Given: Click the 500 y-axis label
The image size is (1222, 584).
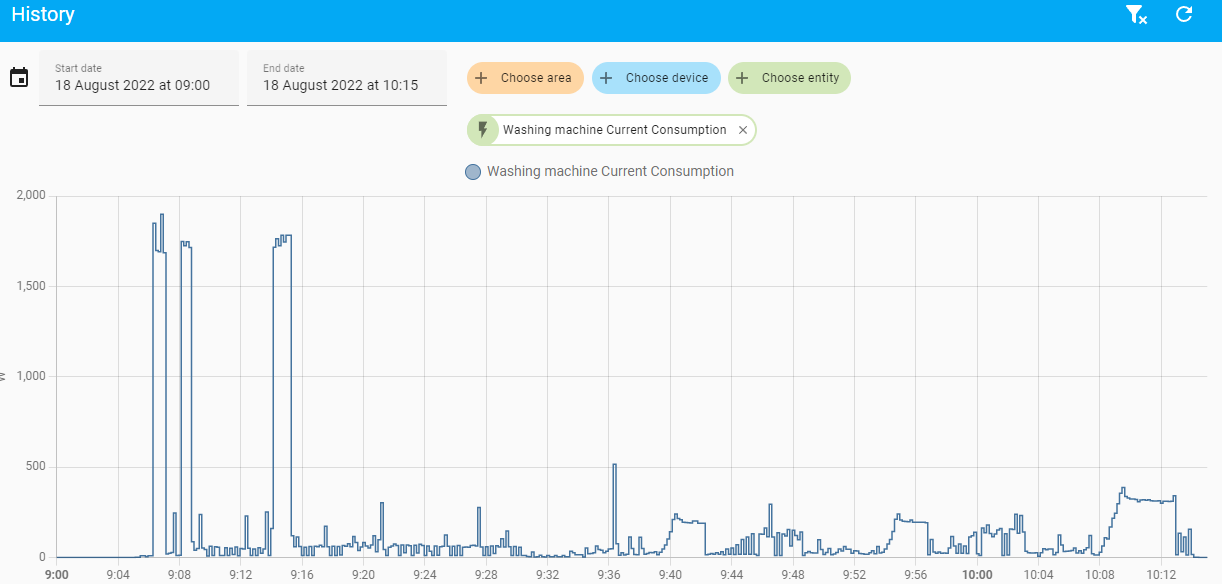Looking at the screenshot, I should click(37, 467).
